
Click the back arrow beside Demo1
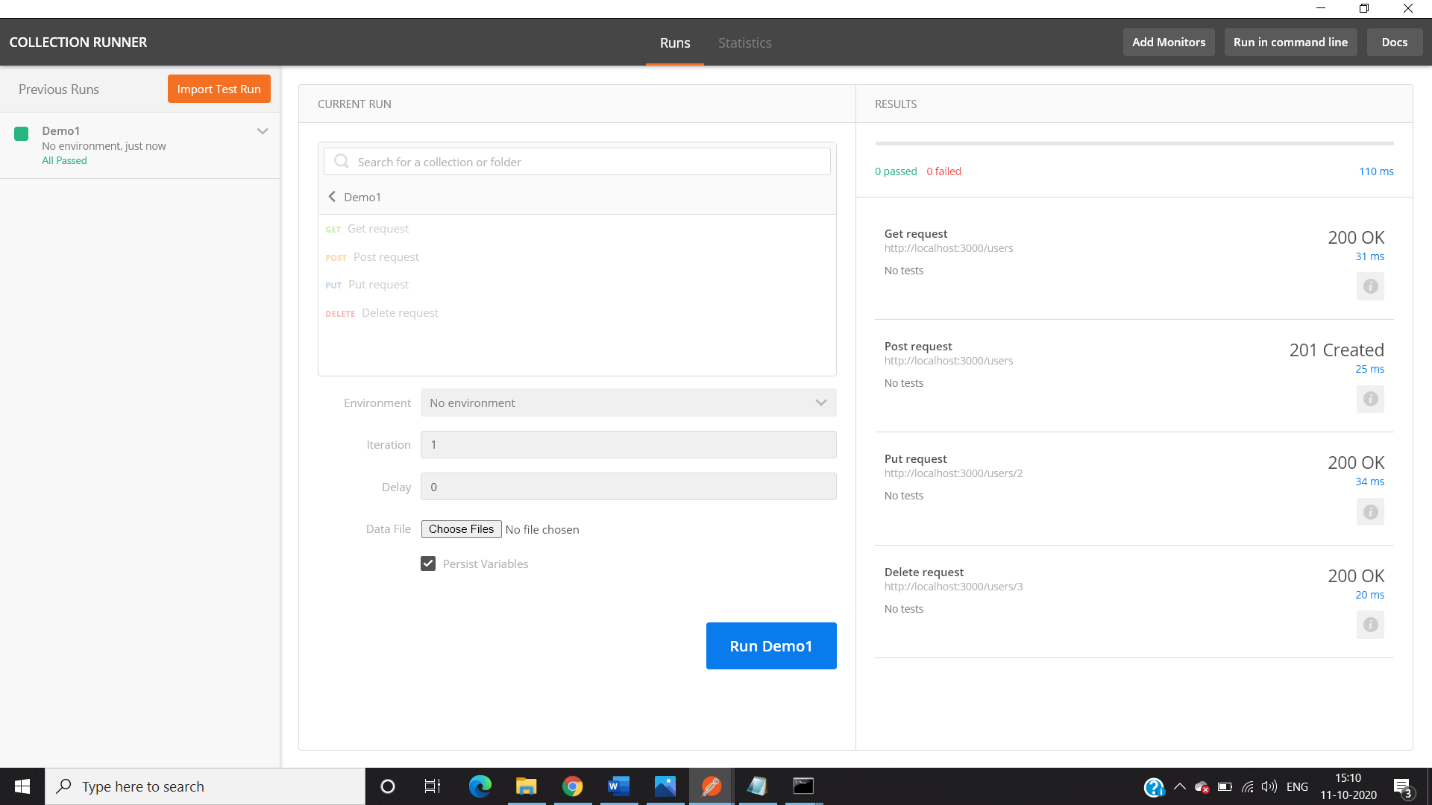click(333, 197)
